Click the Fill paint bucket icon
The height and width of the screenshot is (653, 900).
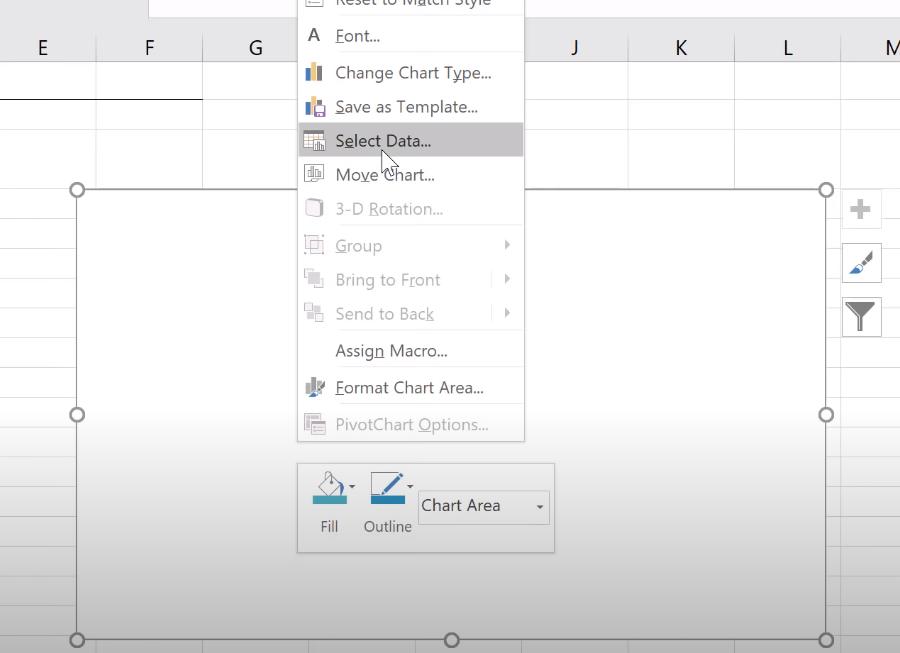click(x=329, y=488)
